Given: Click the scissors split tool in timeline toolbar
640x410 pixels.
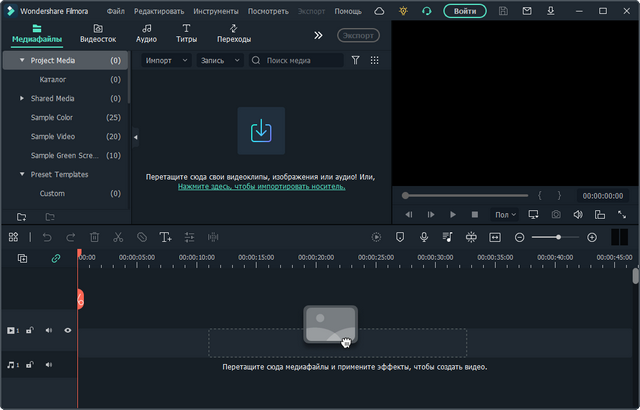Looking at the screenshot, I should 118,237.
